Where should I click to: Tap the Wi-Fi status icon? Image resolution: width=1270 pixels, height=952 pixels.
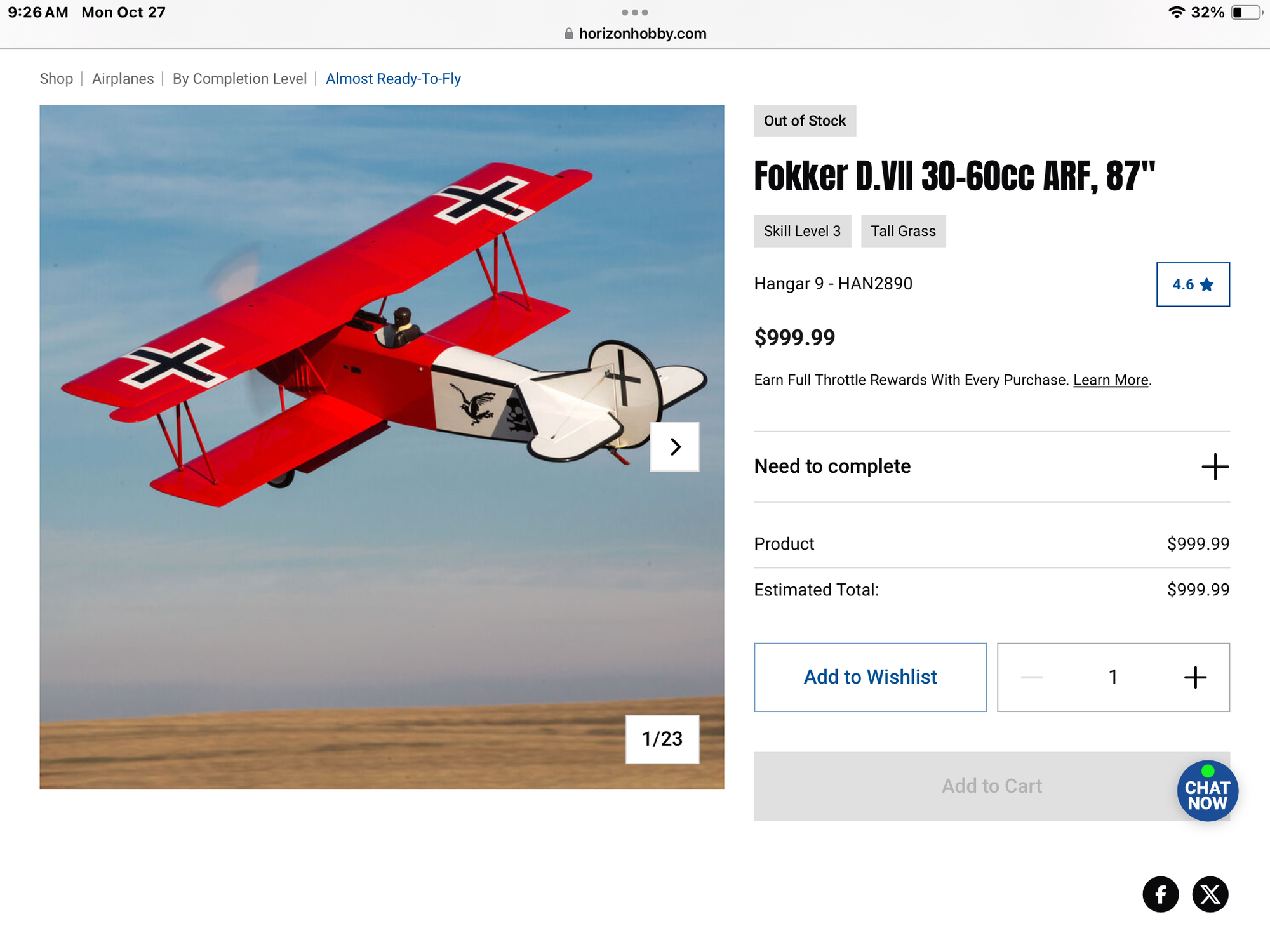click(x=1176, y=12)
